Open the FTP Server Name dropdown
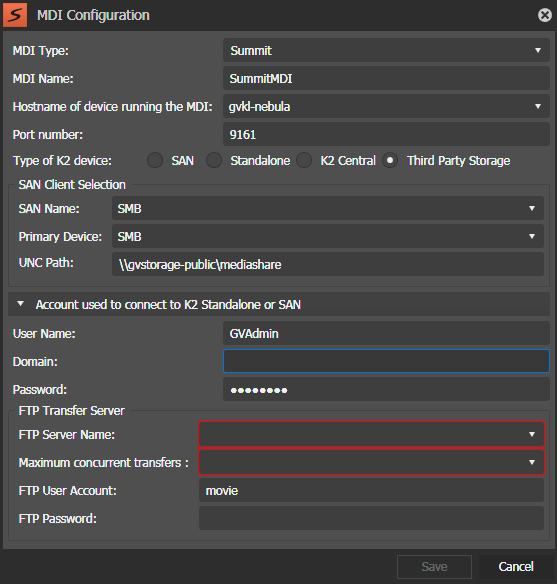The image size is (557, 584). (x=372, y=434)
